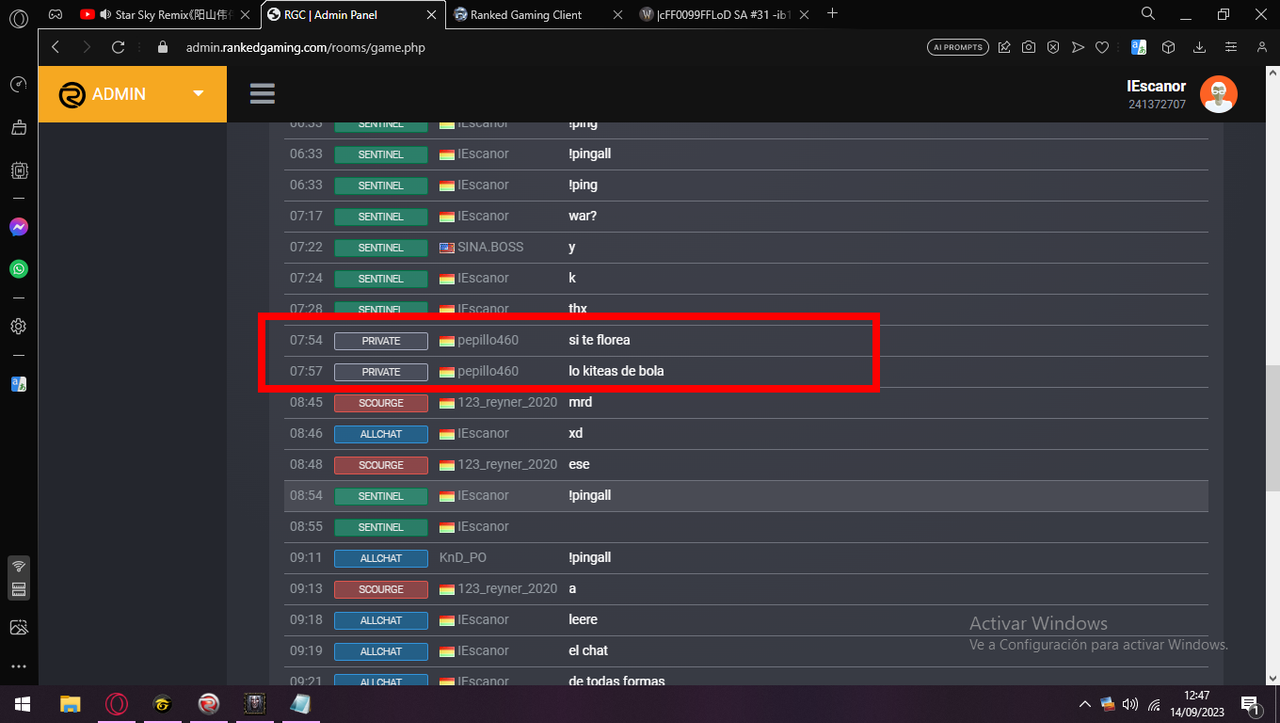Open the edit page pencil icon in address bar
The width and height of the screenshot is (1280, 723).
pyautogui.click(x=1004, y=47)
